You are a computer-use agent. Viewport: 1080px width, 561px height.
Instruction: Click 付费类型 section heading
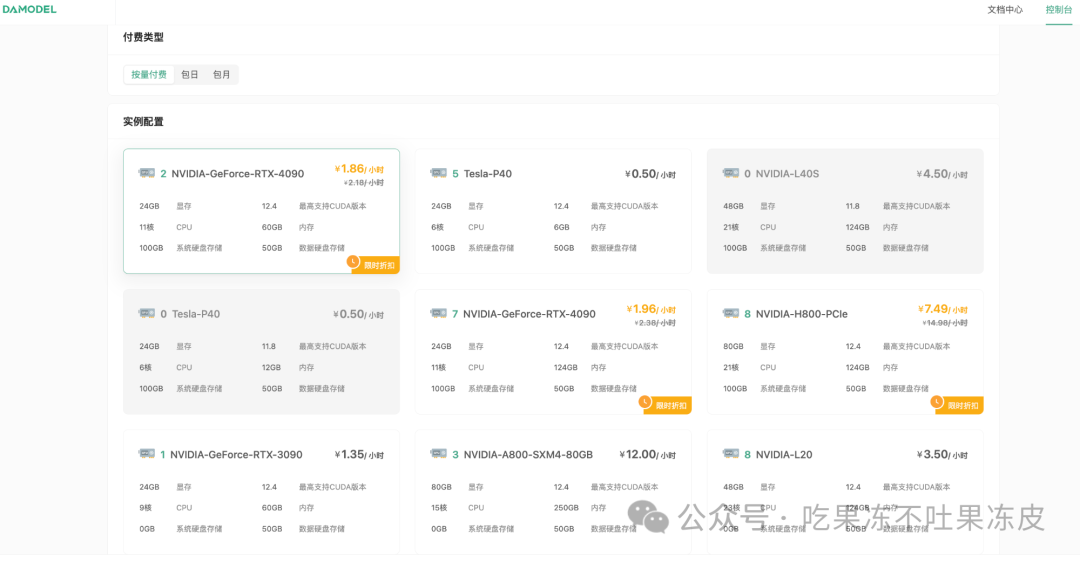pyautogui.click(x=143, y=37)
